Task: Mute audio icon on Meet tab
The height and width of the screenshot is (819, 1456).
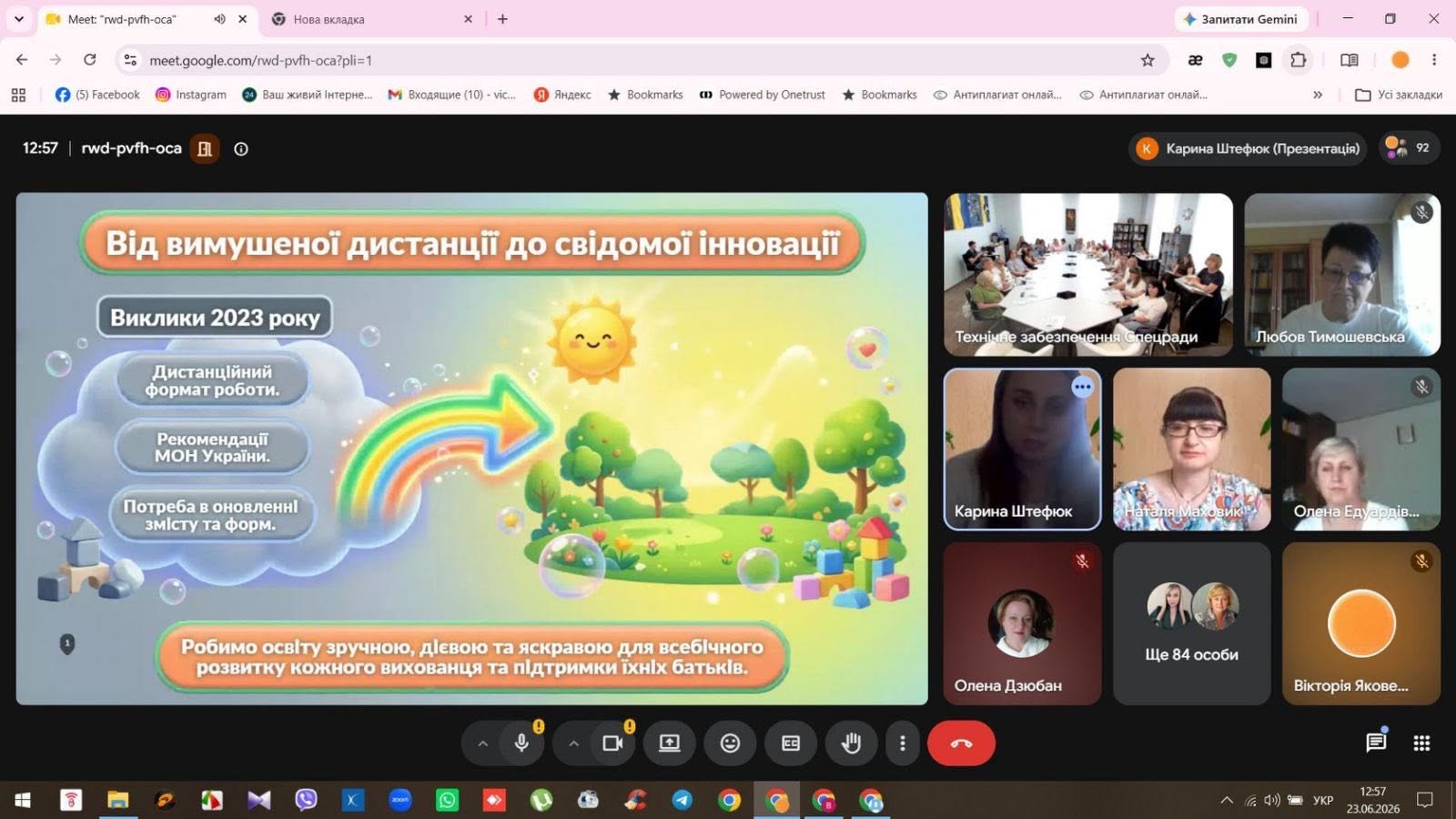Action: tap(219, 19)
